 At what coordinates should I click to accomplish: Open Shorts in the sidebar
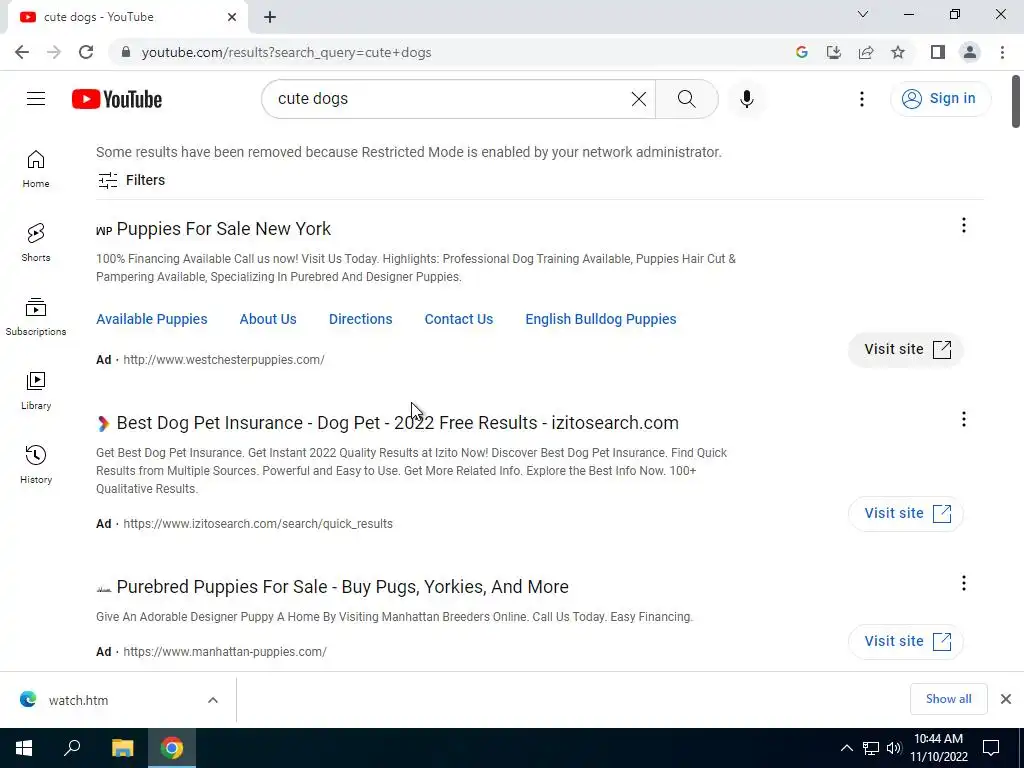coord(36,241)
